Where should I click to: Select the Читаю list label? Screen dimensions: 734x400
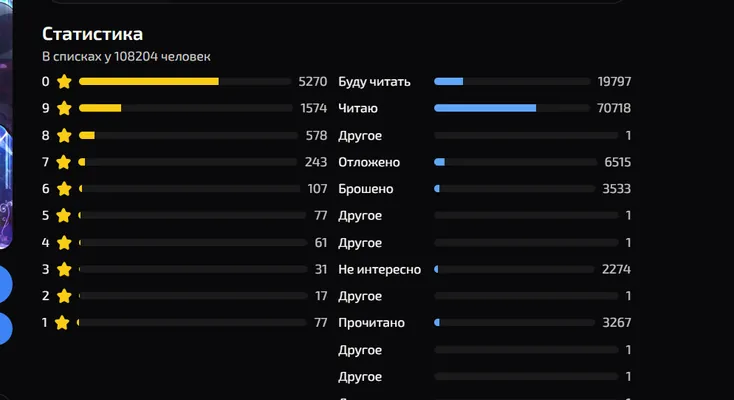(x=358, y=108)
